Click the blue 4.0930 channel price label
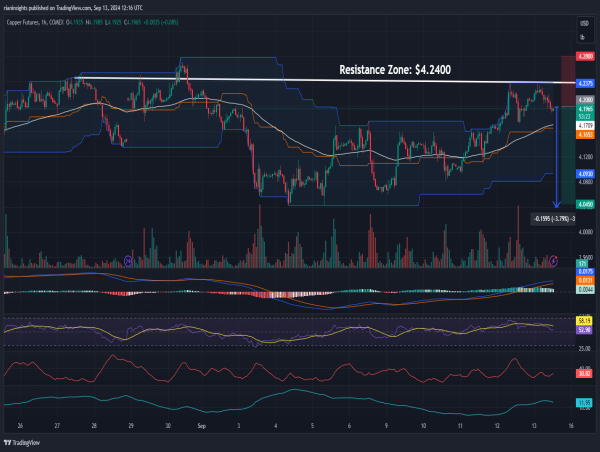 click(x=585, y=174)
